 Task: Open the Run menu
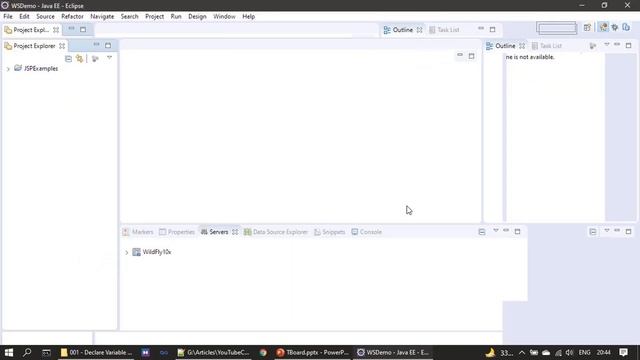(x=176, y=16)
